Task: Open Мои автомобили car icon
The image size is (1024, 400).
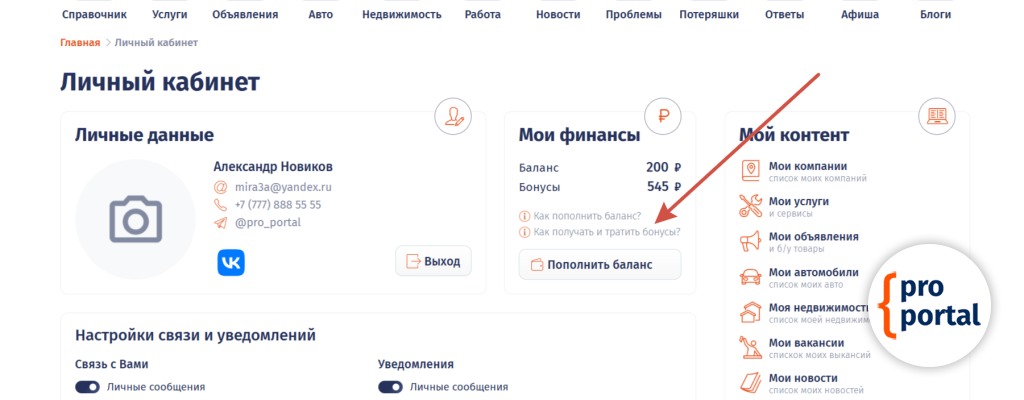Action: coord(750,277)
